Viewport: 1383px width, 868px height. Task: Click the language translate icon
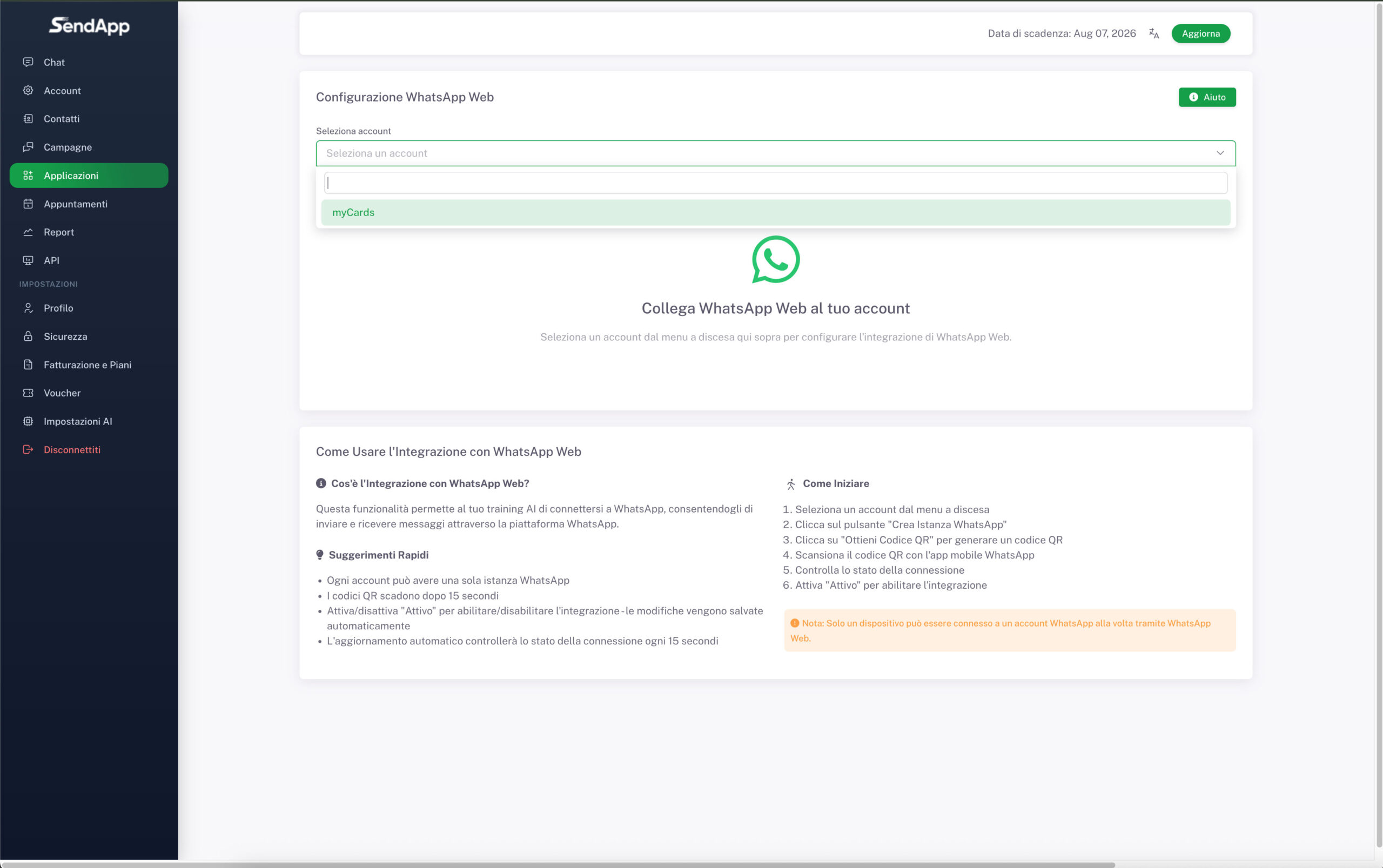pos(1154,33)
